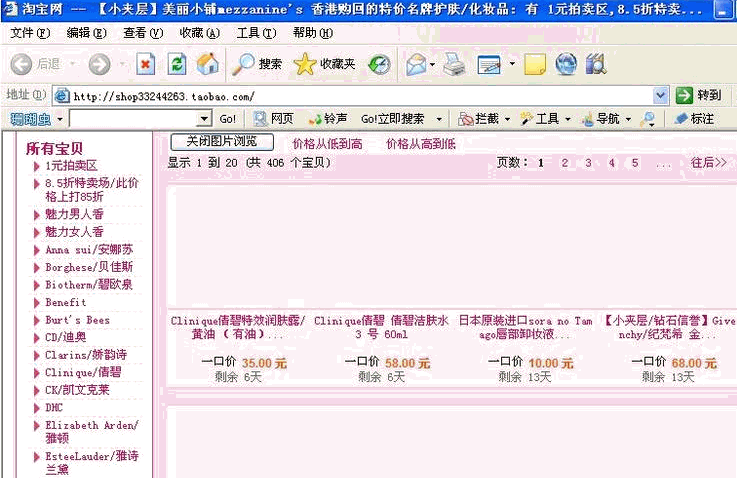
Task: Open Search (搜索) magnifier toolbar button
Action: point(257,64)
